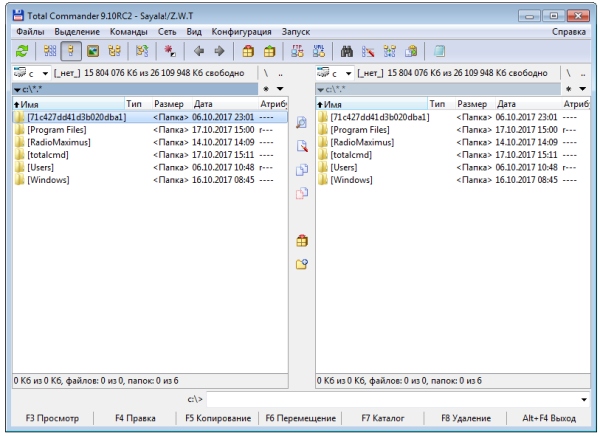
Task: Toggle the thumbnail view button in toolbar
Action: tap(92, 51)
